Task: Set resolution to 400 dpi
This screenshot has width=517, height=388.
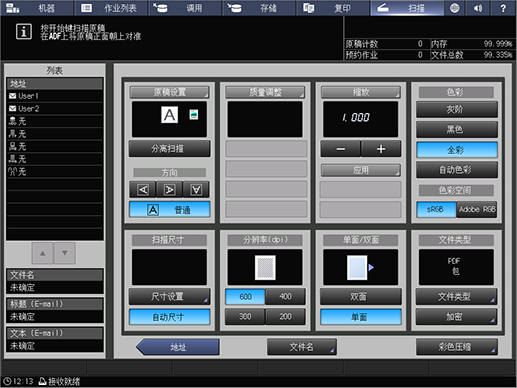Action: [285, 297]
